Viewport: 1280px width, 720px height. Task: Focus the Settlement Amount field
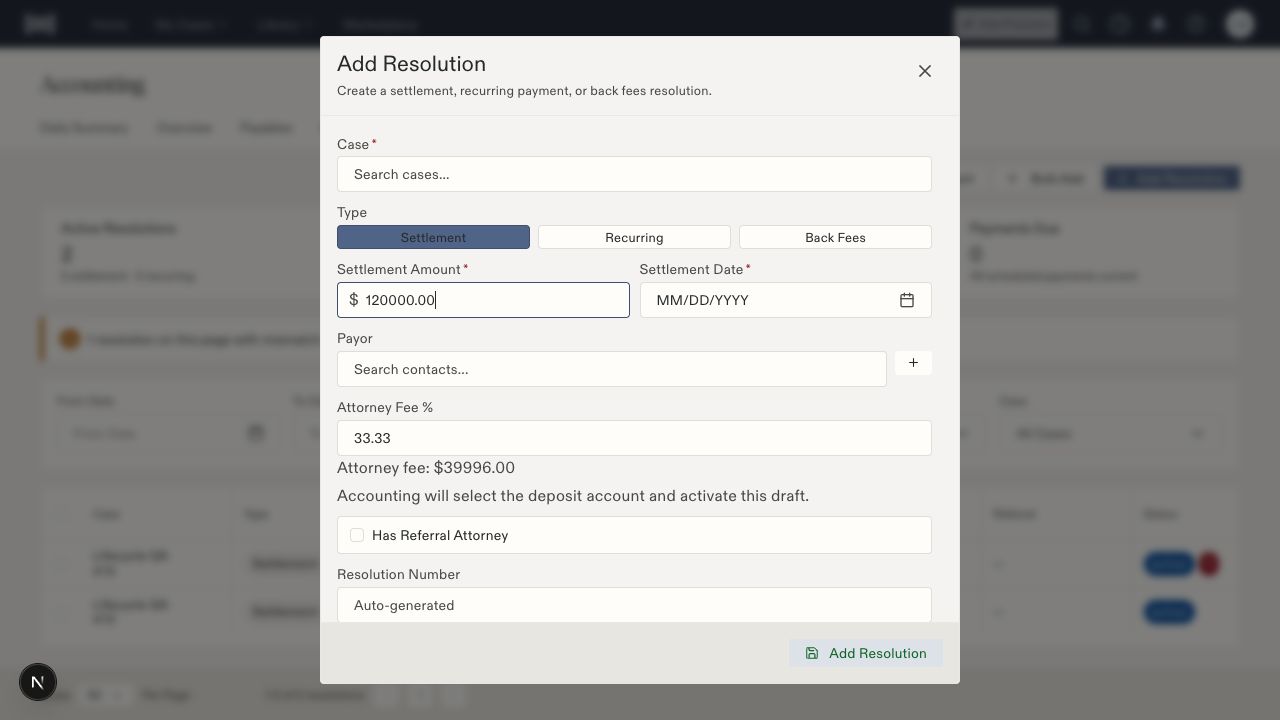pyautogui.click(x=483, y=300)
